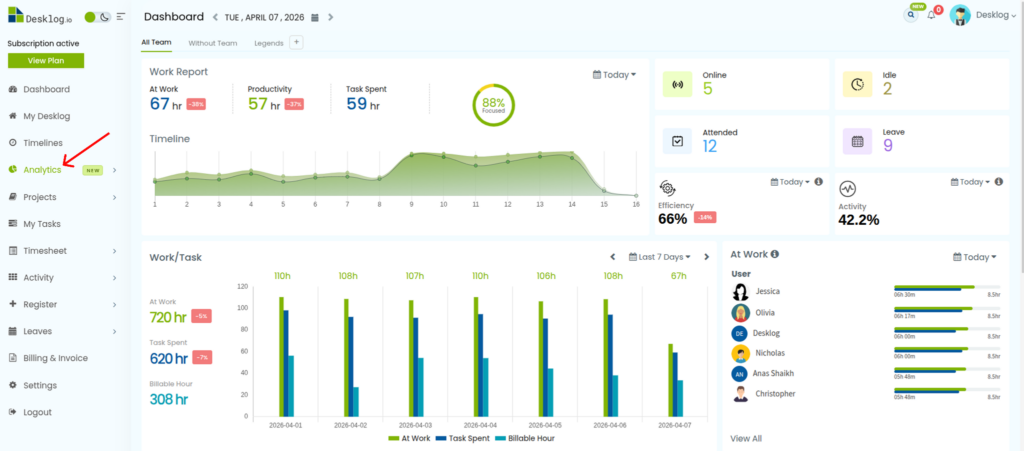Screen dimensions: 1024x451
Task: Click the Leave calendar icon
Action: [x=857, y=141]
